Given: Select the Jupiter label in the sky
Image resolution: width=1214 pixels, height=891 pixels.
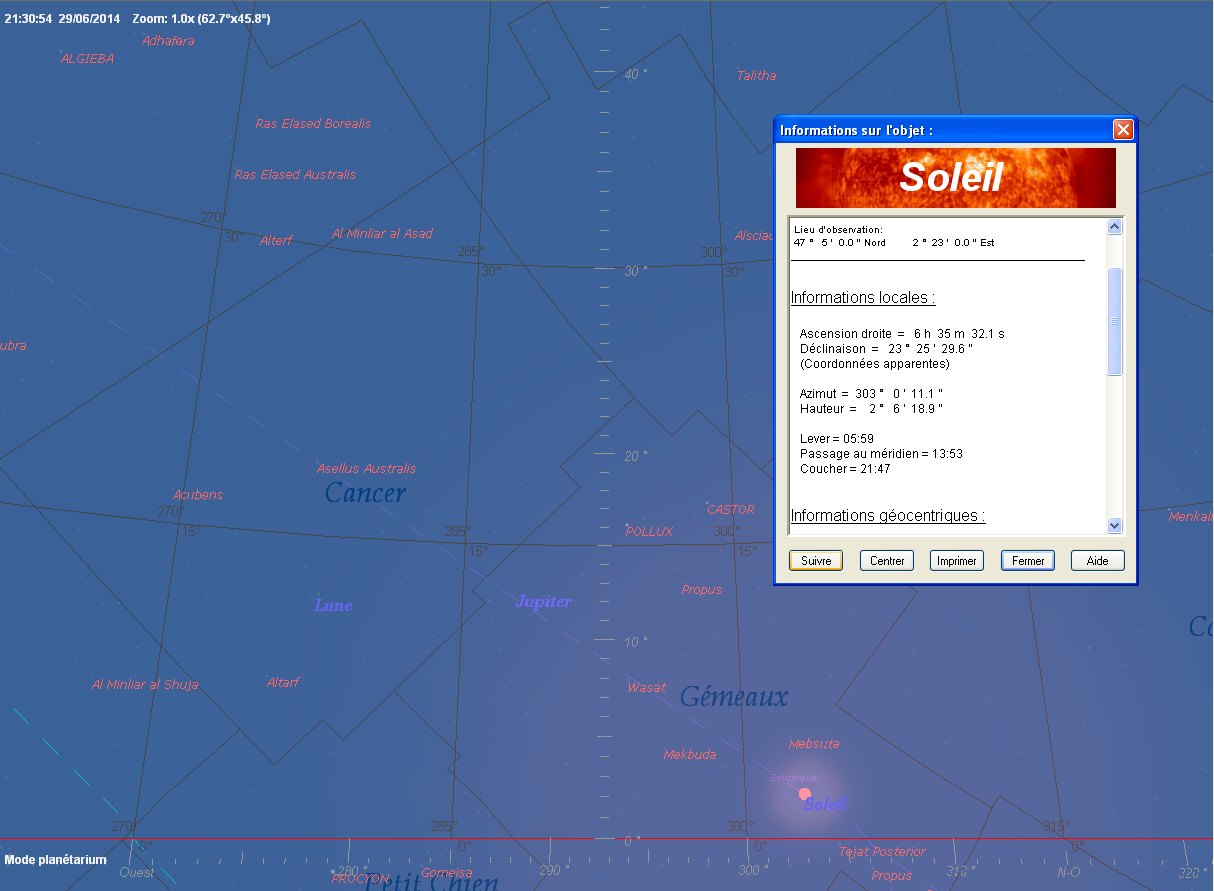Looking at the screenshot, I should click(543, 602).
